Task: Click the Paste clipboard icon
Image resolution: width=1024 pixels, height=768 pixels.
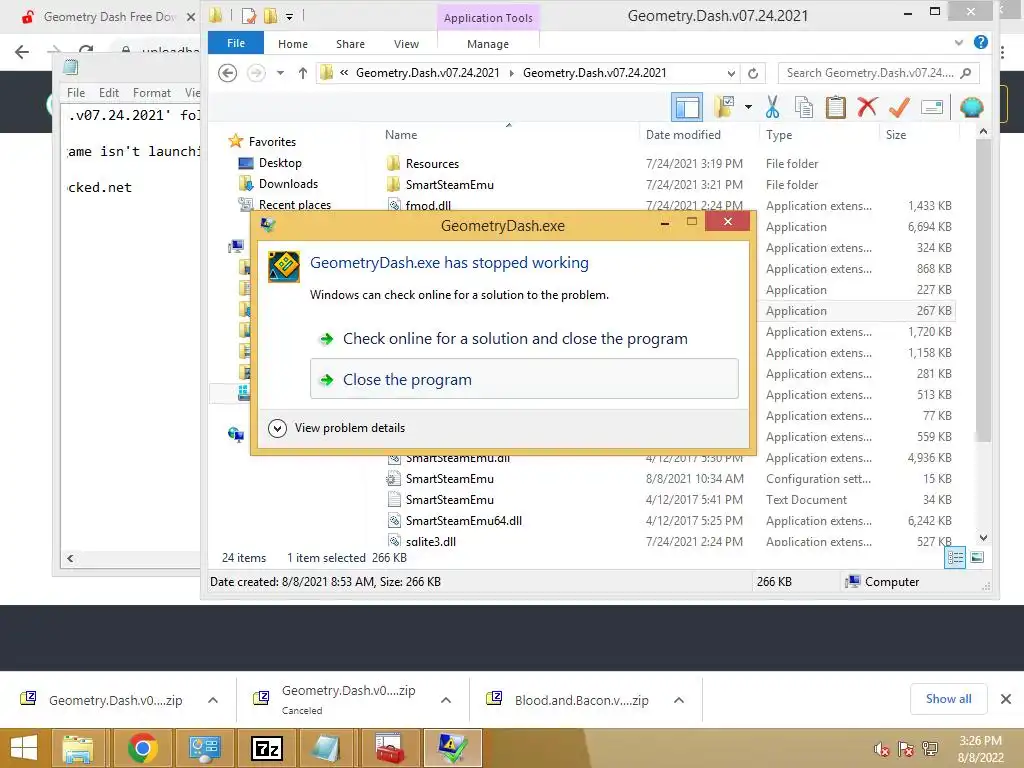Action: pos(835,106)
